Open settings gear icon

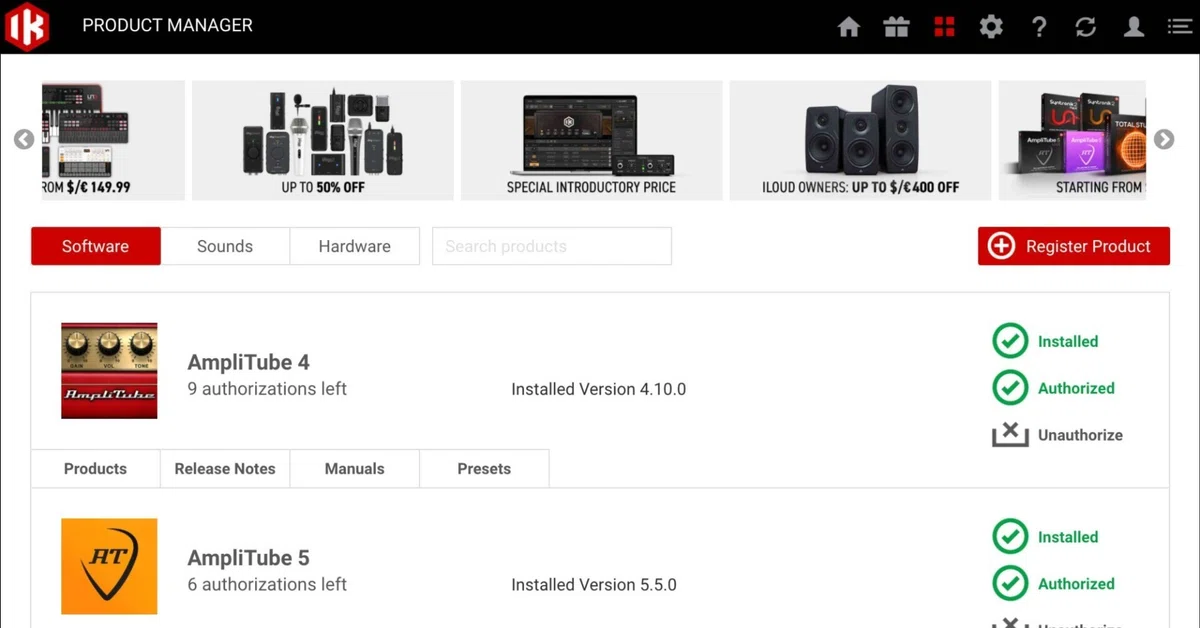tap(991, 27)
